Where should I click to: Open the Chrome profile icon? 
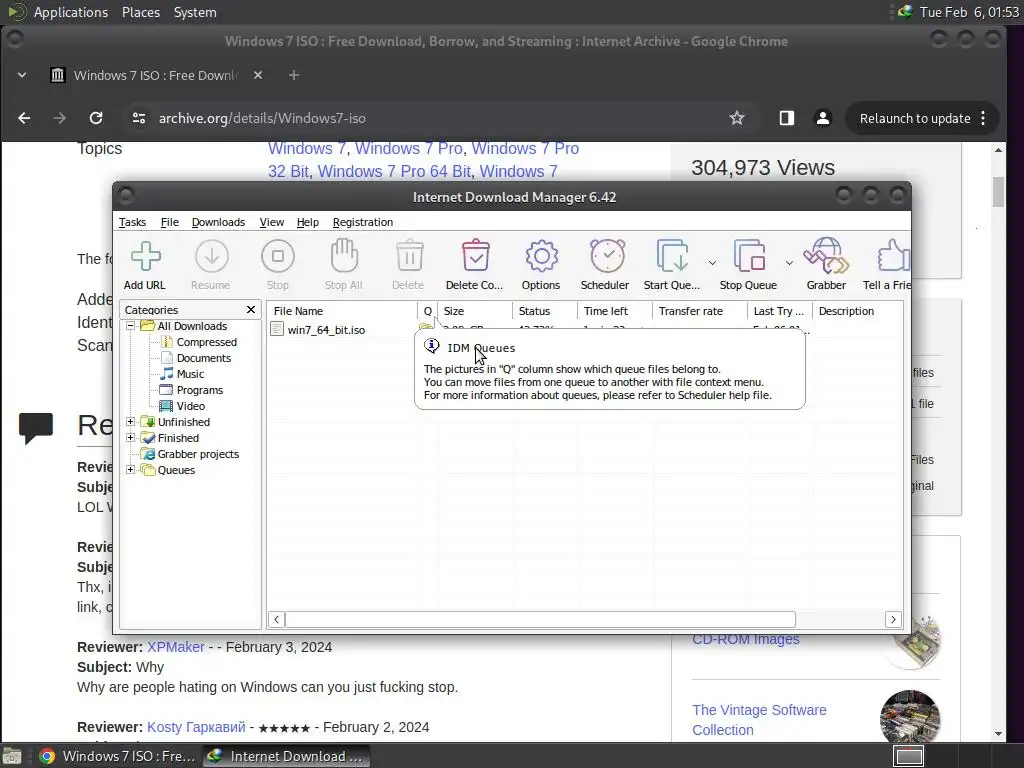[823, 118]
